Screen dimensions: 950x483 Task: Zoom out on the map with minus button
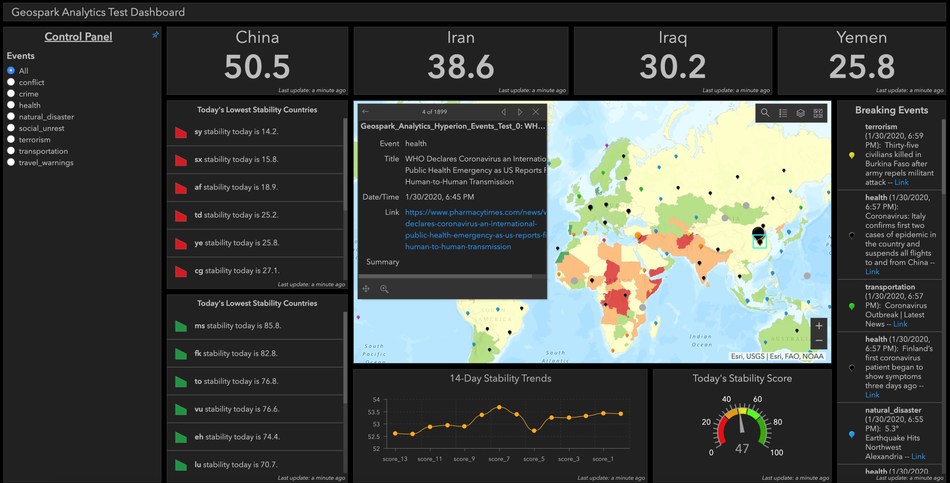pyautogui.click(x=819, y=342)
